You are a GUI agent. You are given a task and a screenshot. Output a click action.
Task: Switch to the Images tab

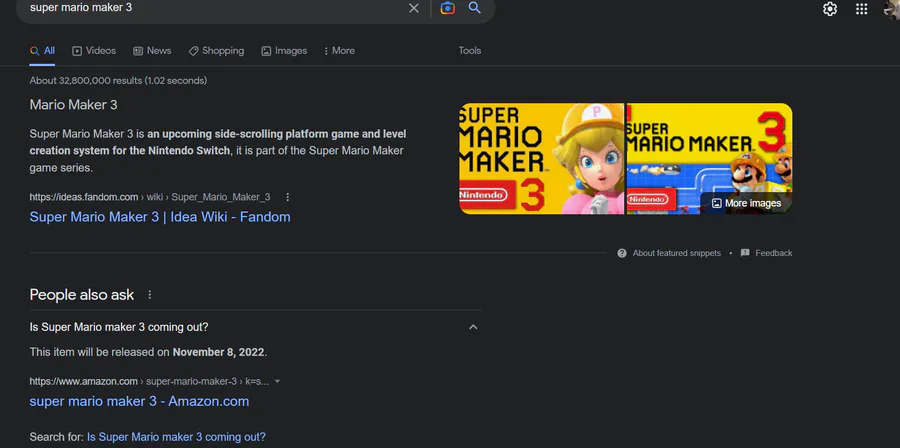pos(284,50)
